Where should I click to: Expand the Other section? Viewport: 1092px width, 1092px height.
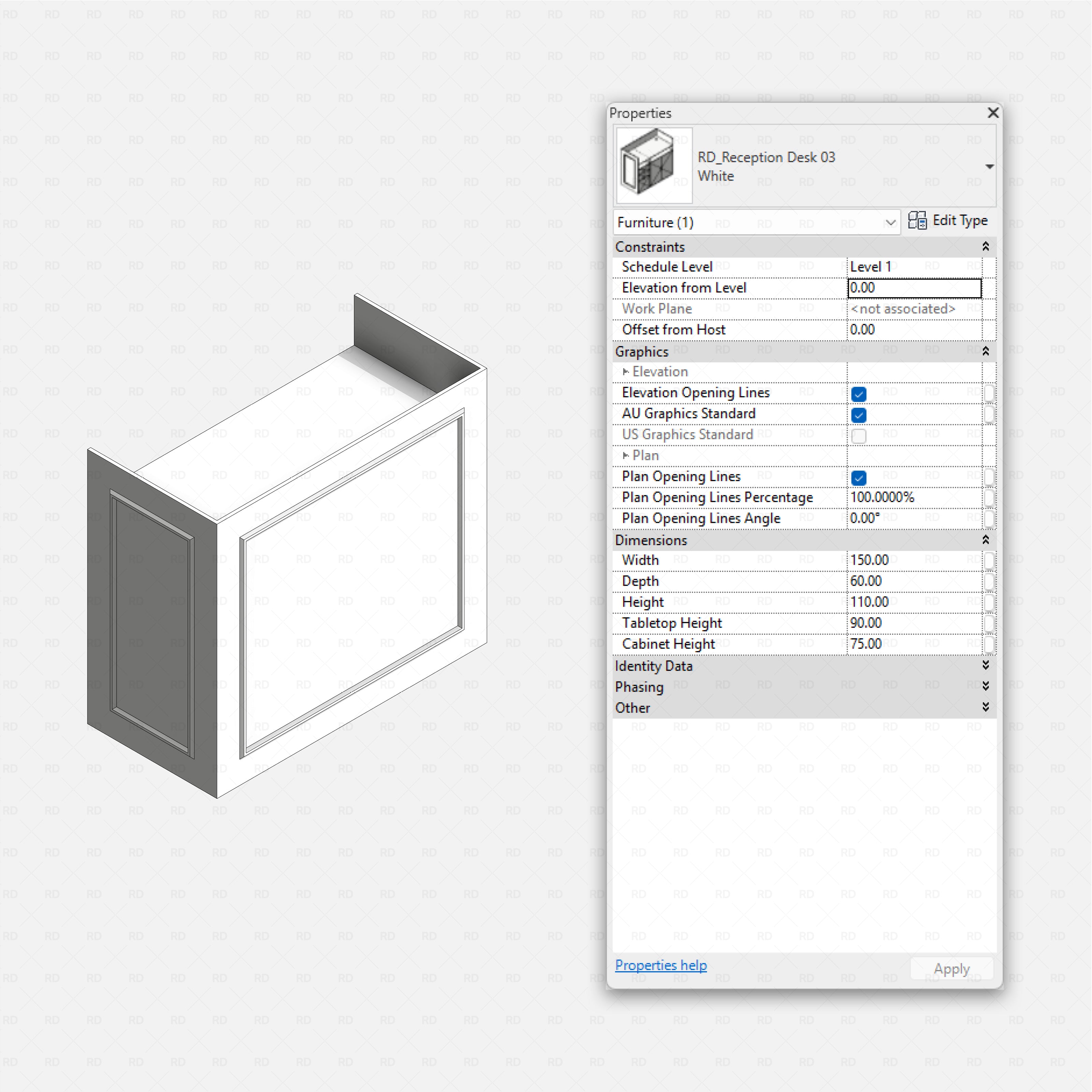point(986,706)
